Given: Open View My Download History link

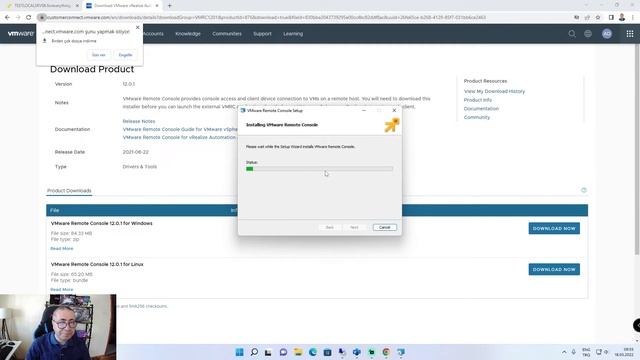Looking at the screenshot, I should click(494, 91).
